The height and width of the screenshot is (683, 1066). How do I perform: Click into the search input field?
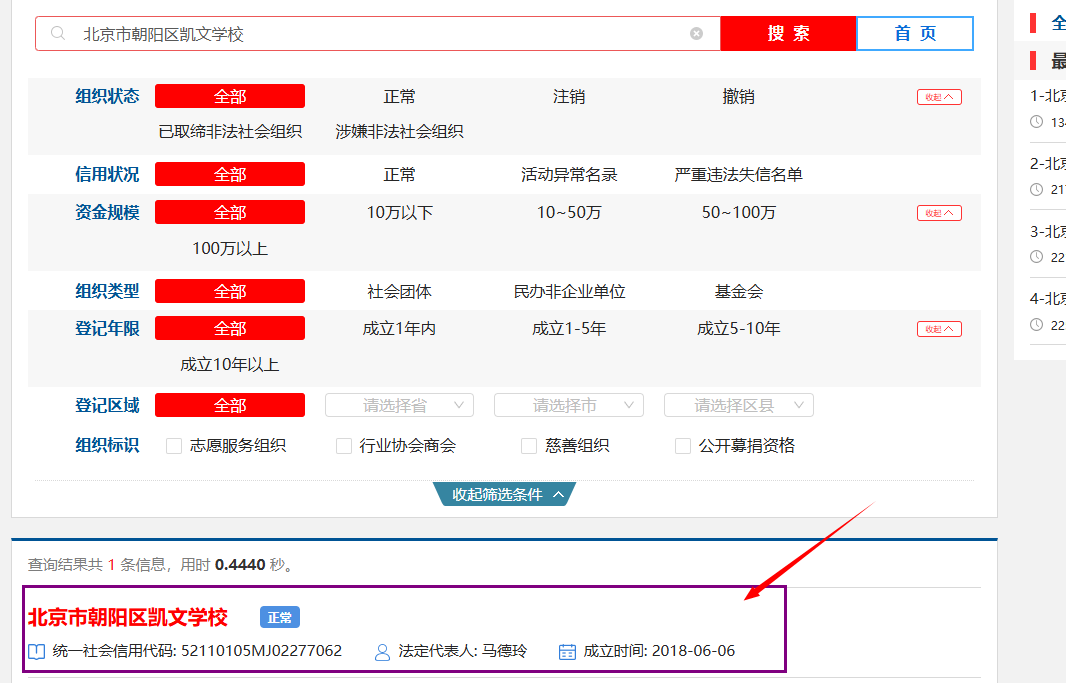pos(380,34)
